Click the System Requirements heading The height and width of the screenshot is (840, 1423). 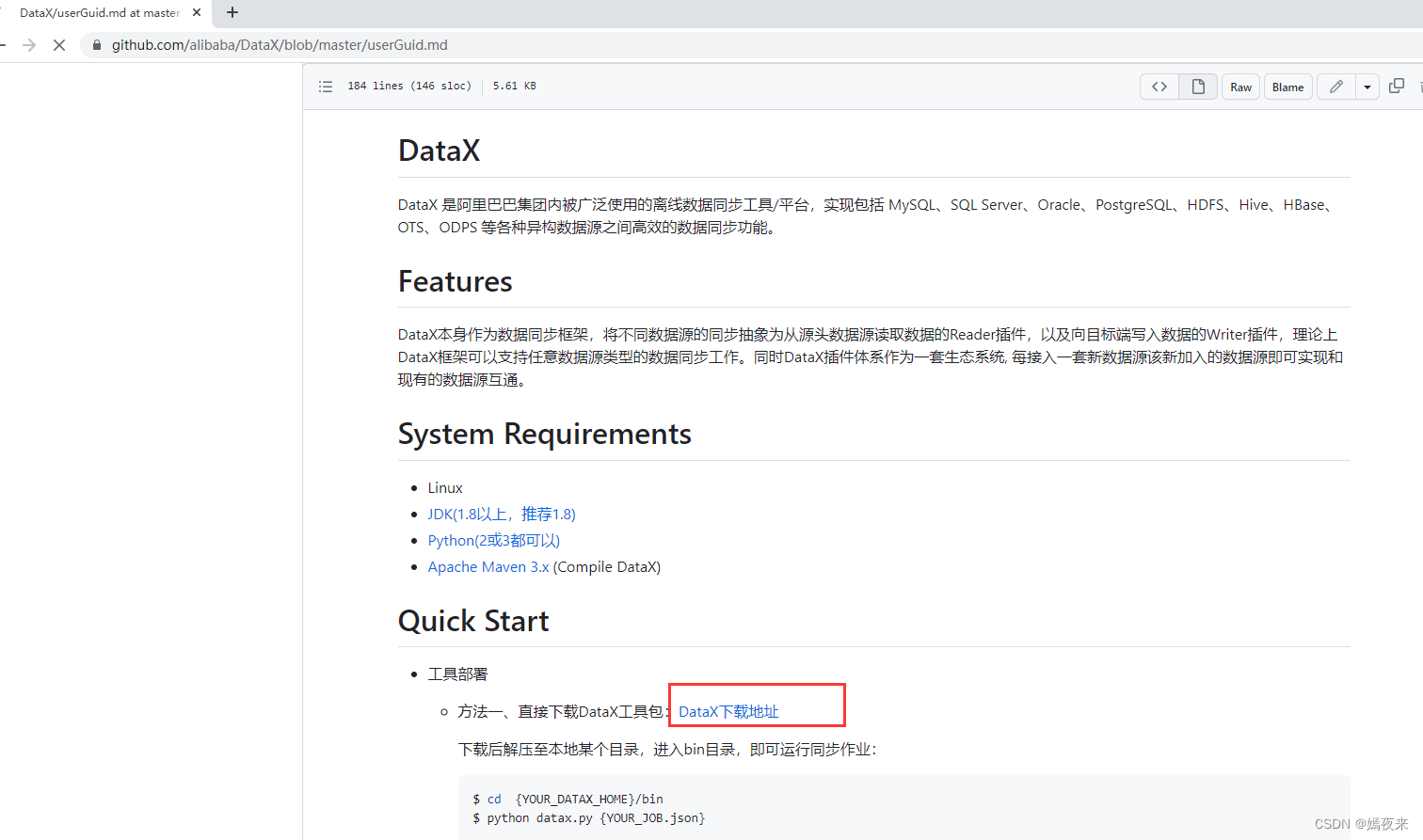click(x=545, y=434)
